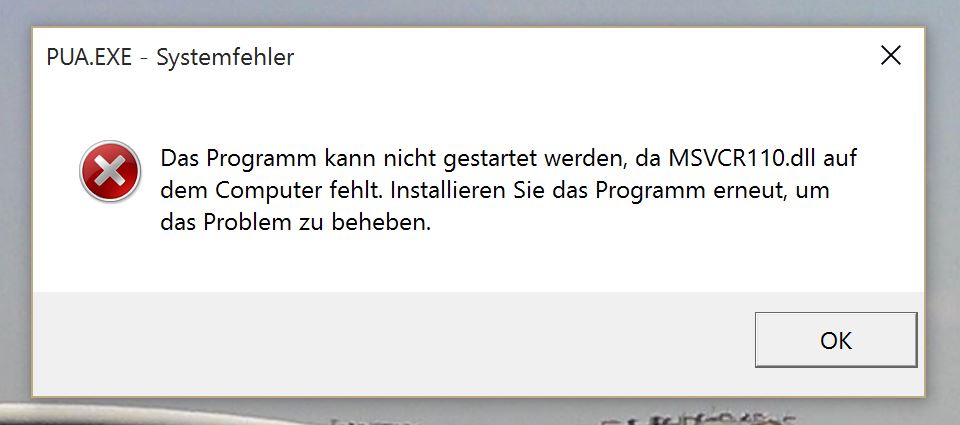960x425 pixels.
Task: Click the gray footer area left of OK
Action: tap(392, 343)
